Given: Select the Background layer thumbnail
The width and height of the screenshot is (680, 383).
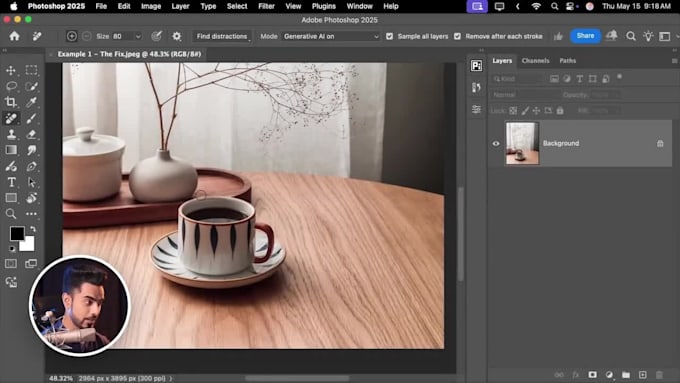Looking at the screenshot, I should coord(522,143).
